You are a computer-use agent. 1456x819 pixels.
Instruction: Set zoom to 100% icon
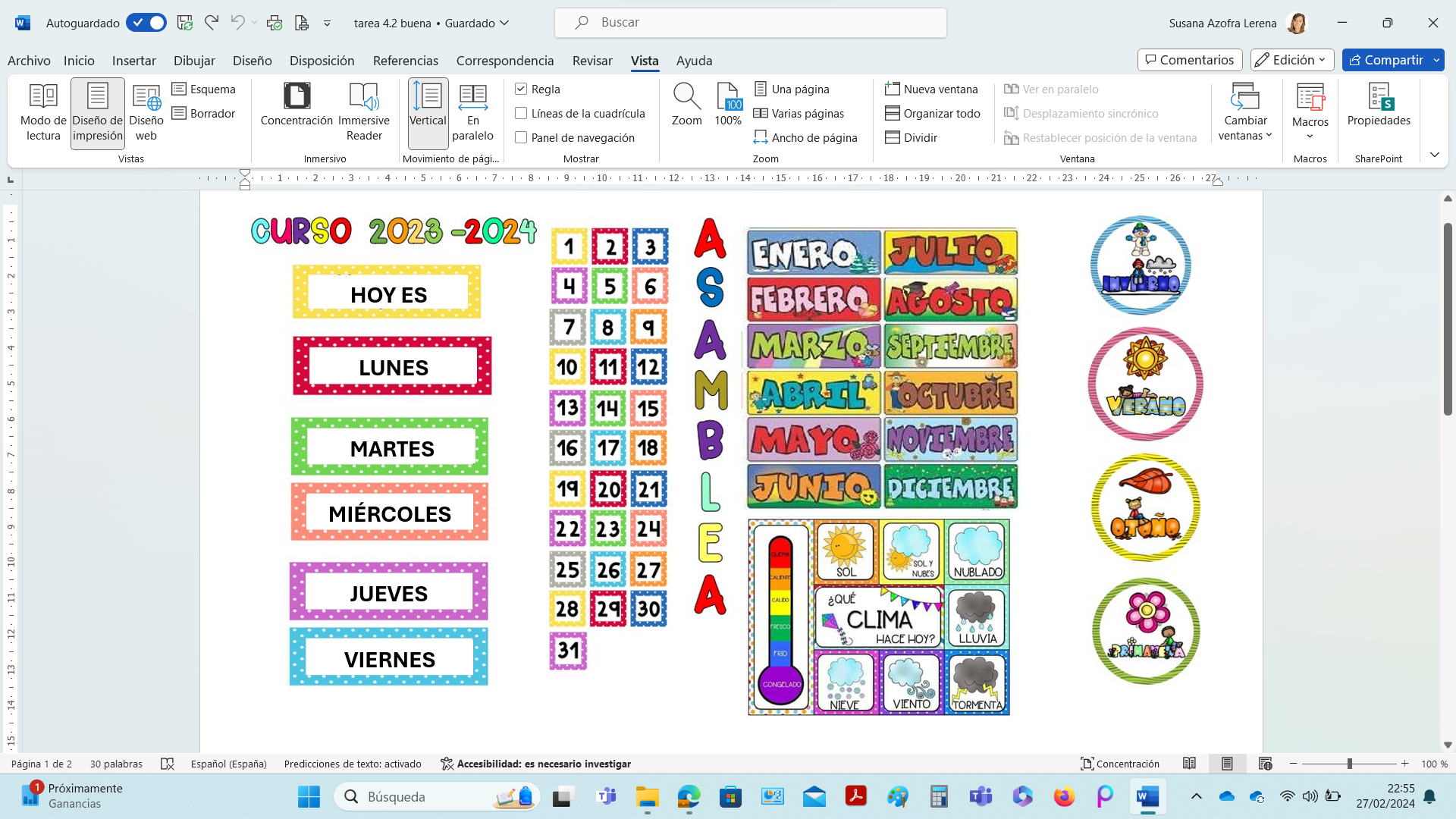(728, 105)
